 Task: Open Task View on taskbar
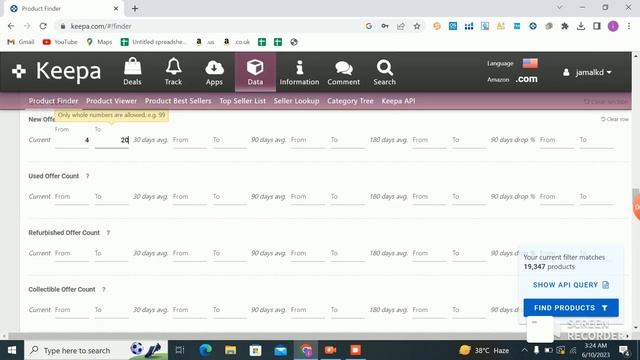180,350
